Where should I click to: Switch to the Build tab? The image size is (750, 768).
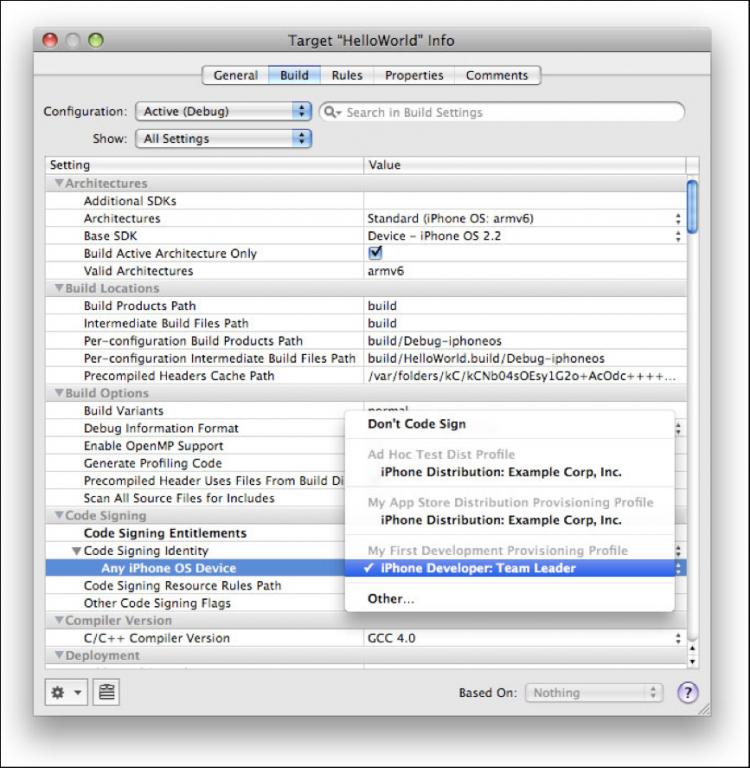coord(294,75)
